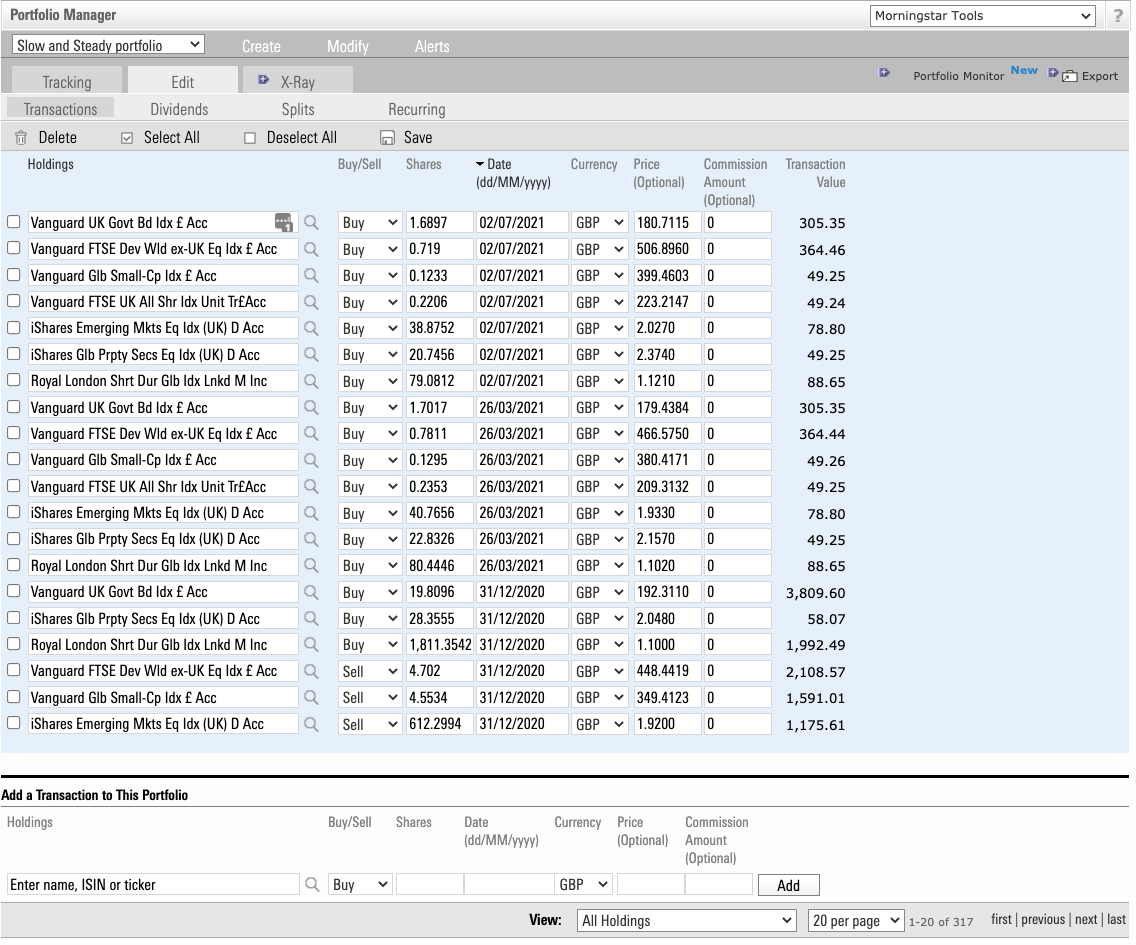Viewport: 1136px width, 945px height.
Task: Change the 20 per page dropdown
Action: click(x=855, y=920)
